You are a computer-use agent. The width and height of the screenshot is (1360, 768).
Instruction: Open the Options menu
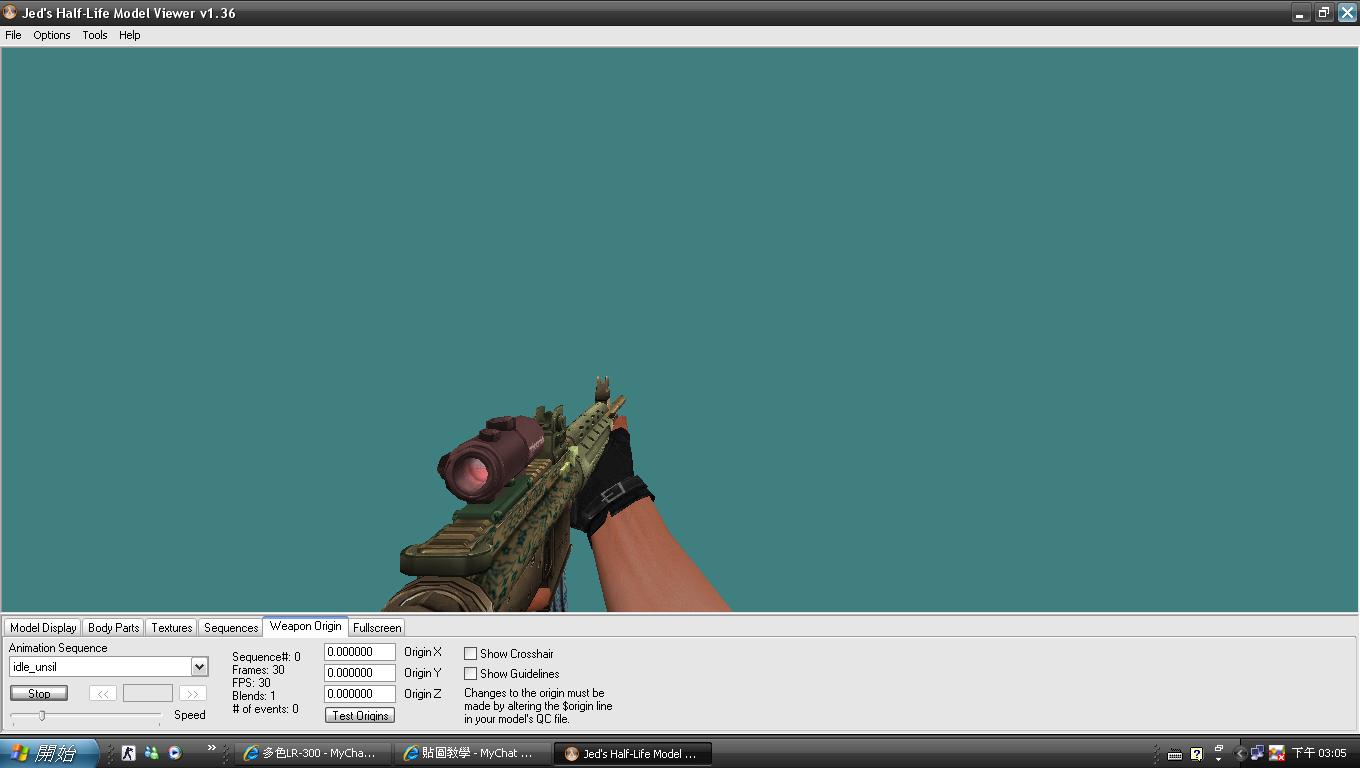click(x=52, y=35)
